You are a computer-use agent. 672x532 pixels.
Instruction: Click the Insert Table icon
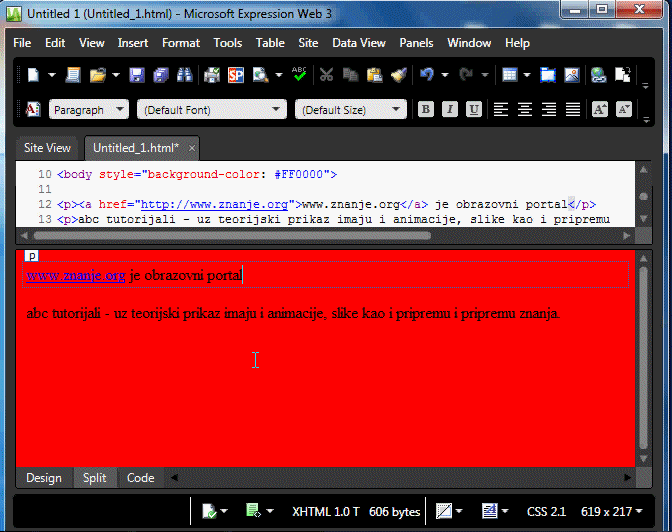pyautogui.click(x=510, y=75)
